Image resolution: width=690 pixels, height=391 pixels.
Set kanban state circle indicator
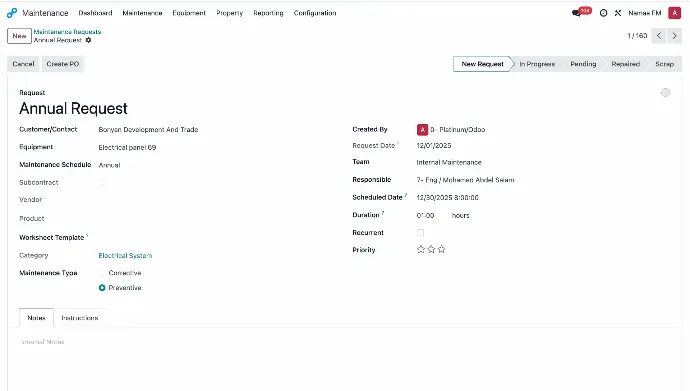665,92
